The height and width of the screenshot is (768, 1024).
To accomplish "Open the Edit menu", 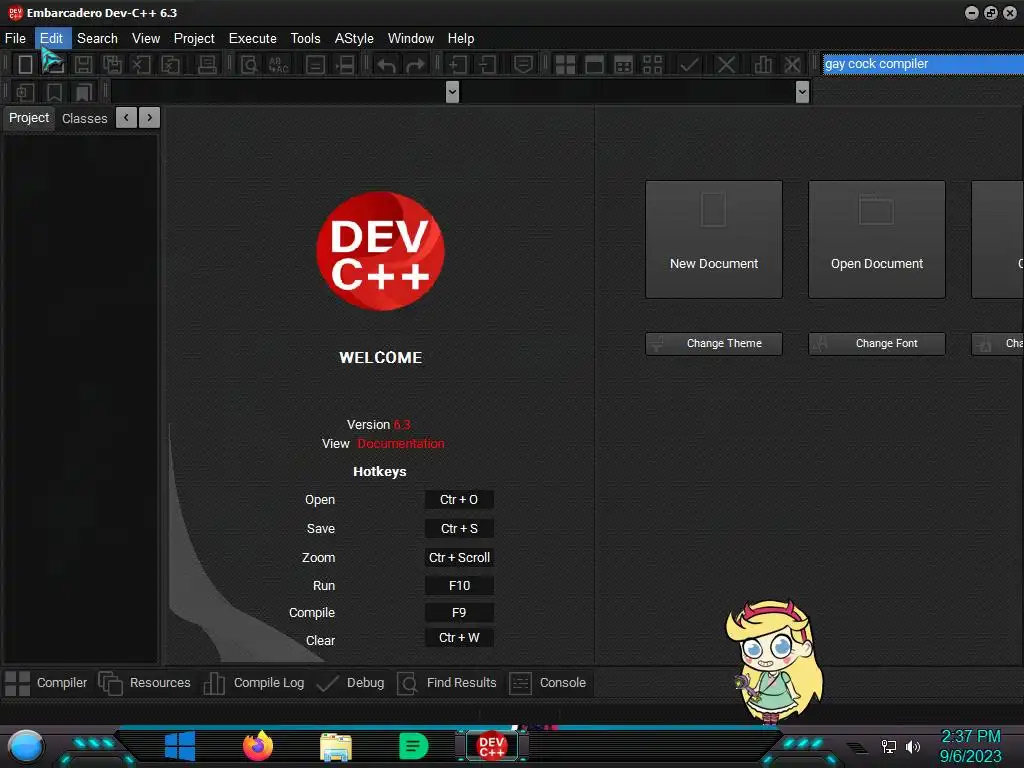I will [x=52, y=39].
